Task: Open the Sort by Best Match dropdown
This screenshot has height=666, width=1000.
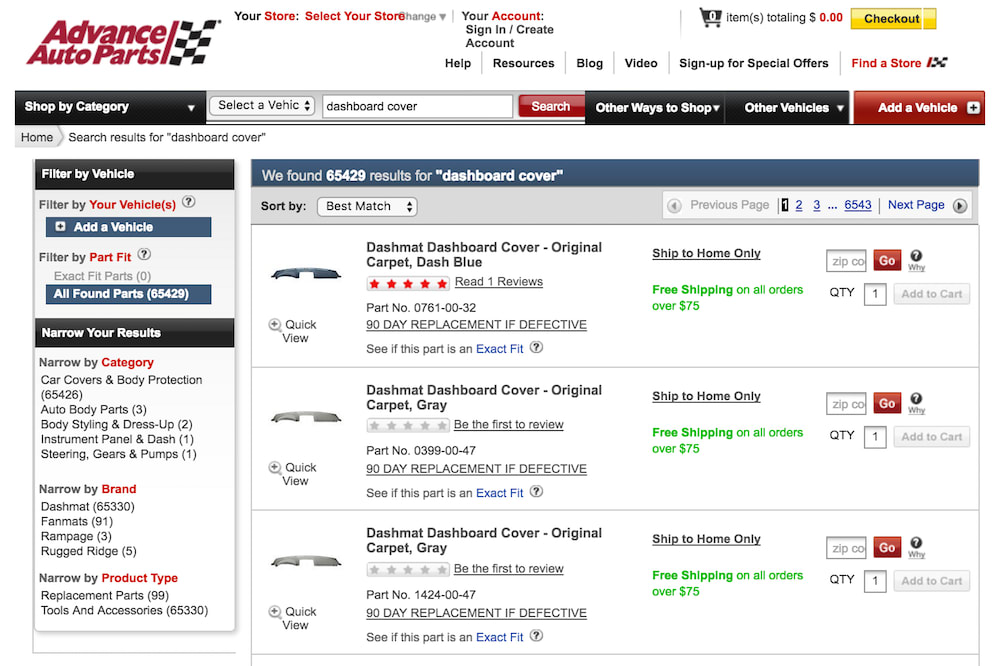Action: pos(367,206)
